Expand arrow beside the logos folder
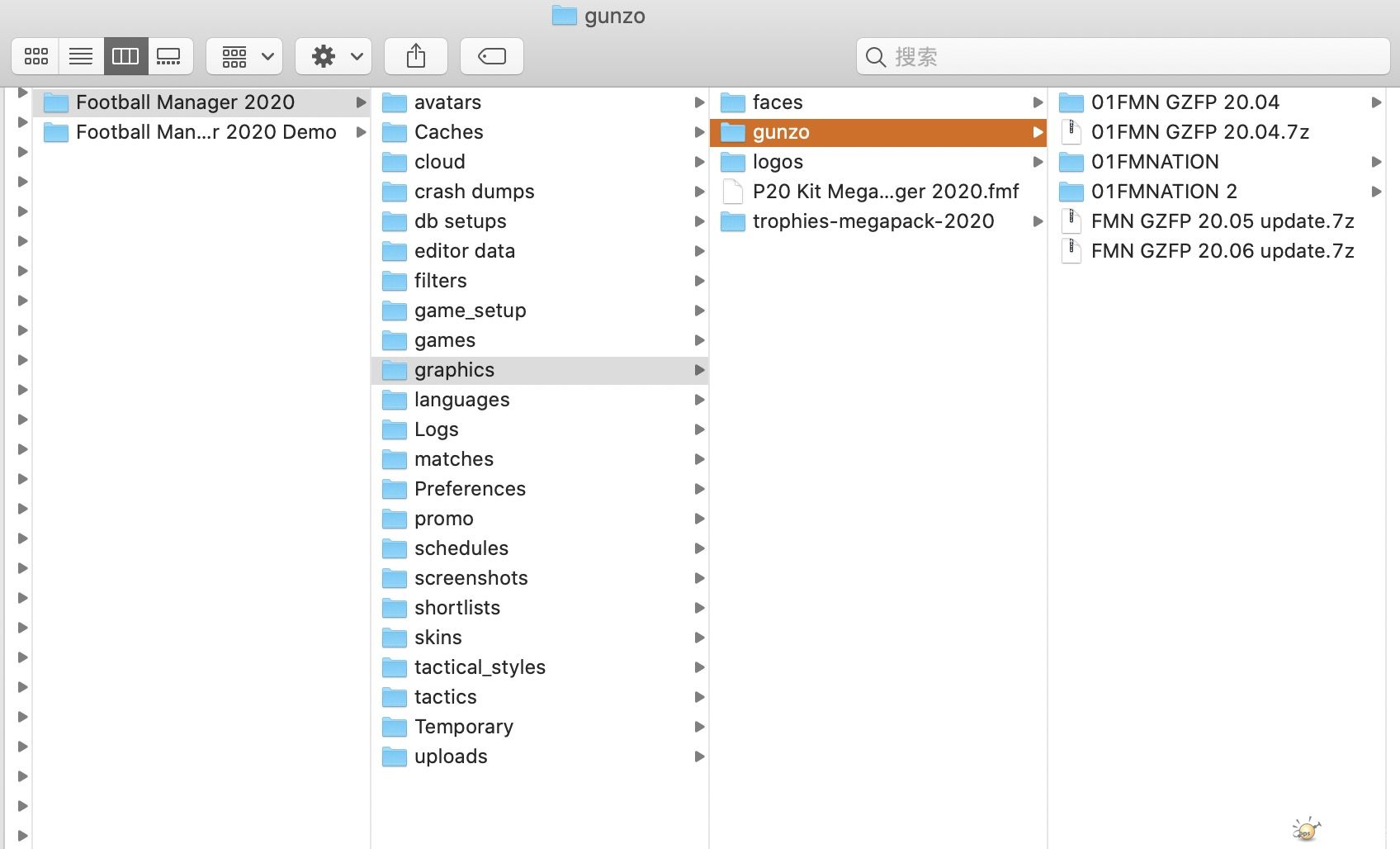 (1038, 162)
